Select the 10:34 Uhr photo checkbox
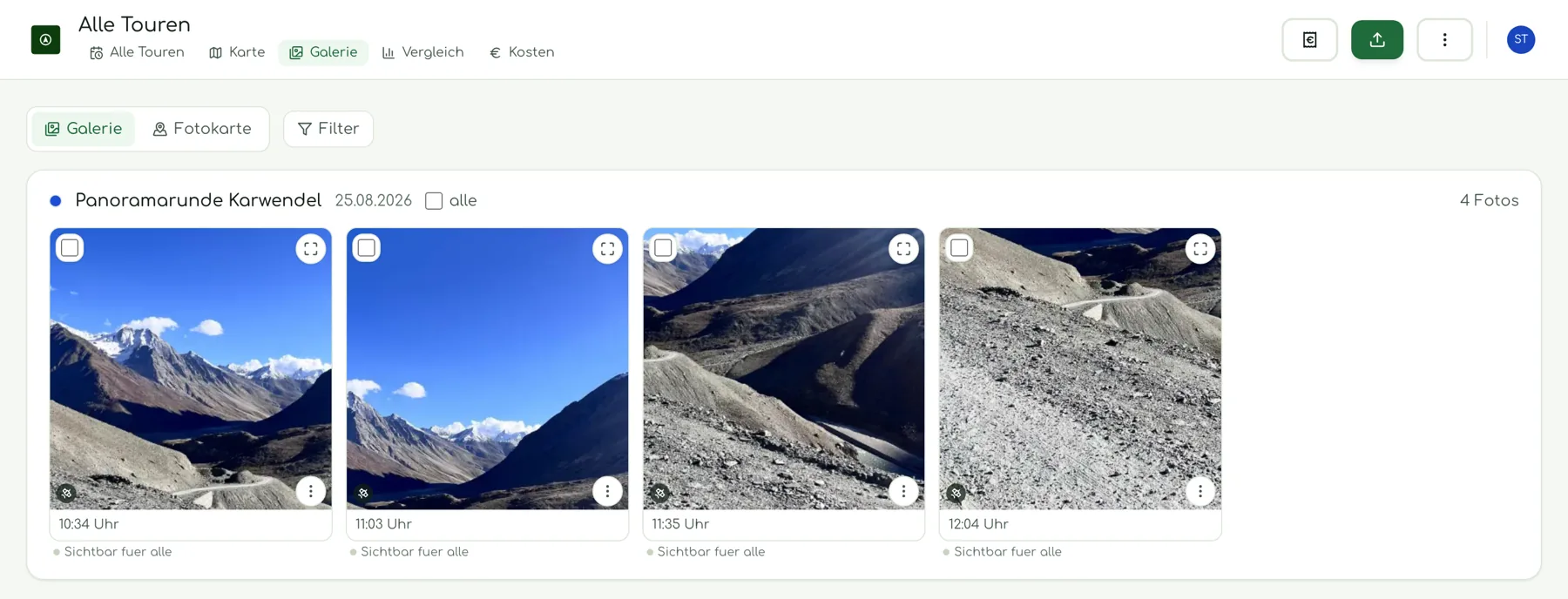Screen dimensions: 1568x599 pos(70,248)
